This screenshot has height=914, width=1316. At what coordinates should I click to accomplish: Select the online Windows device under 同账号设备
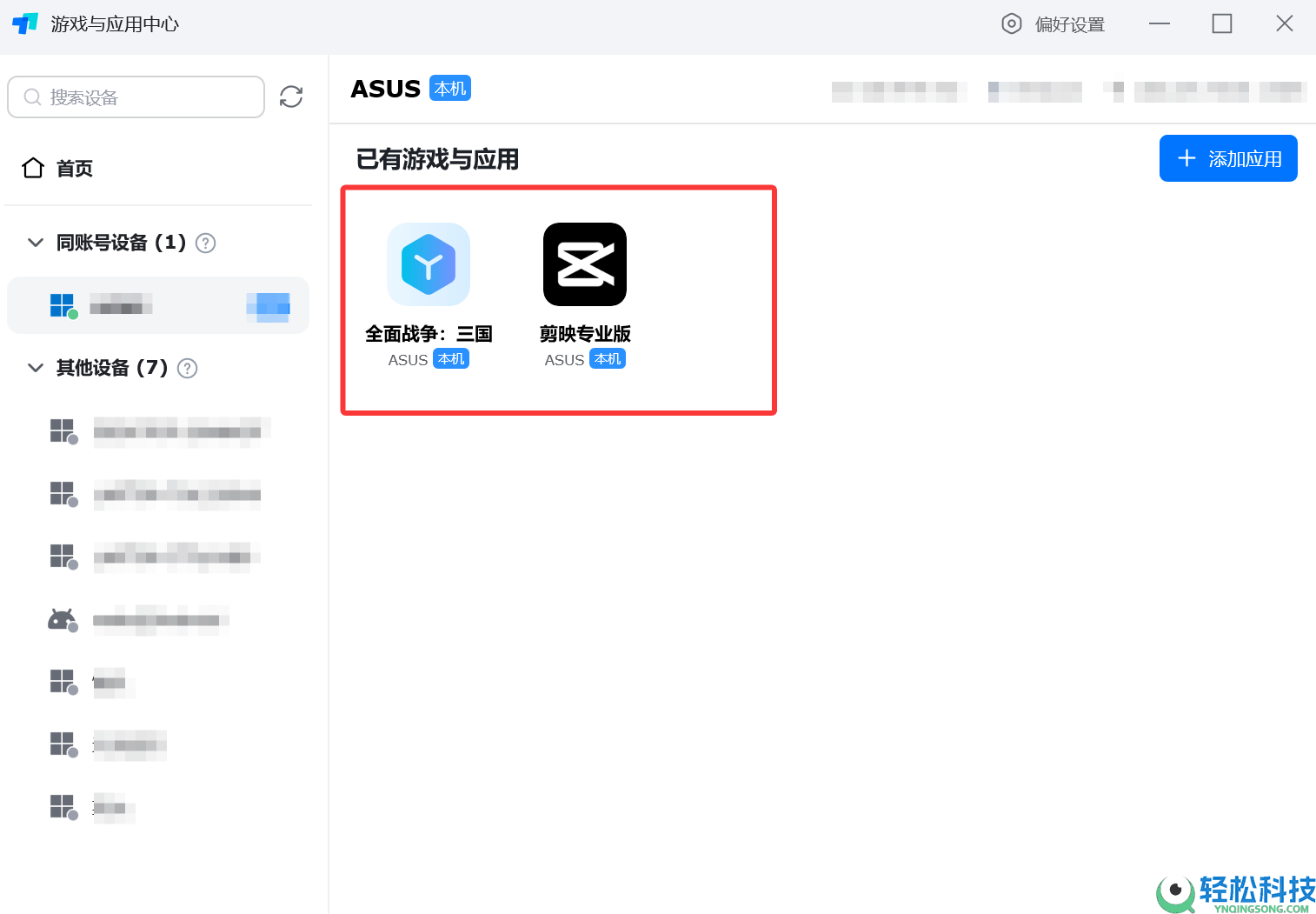(x=158, y=305)
